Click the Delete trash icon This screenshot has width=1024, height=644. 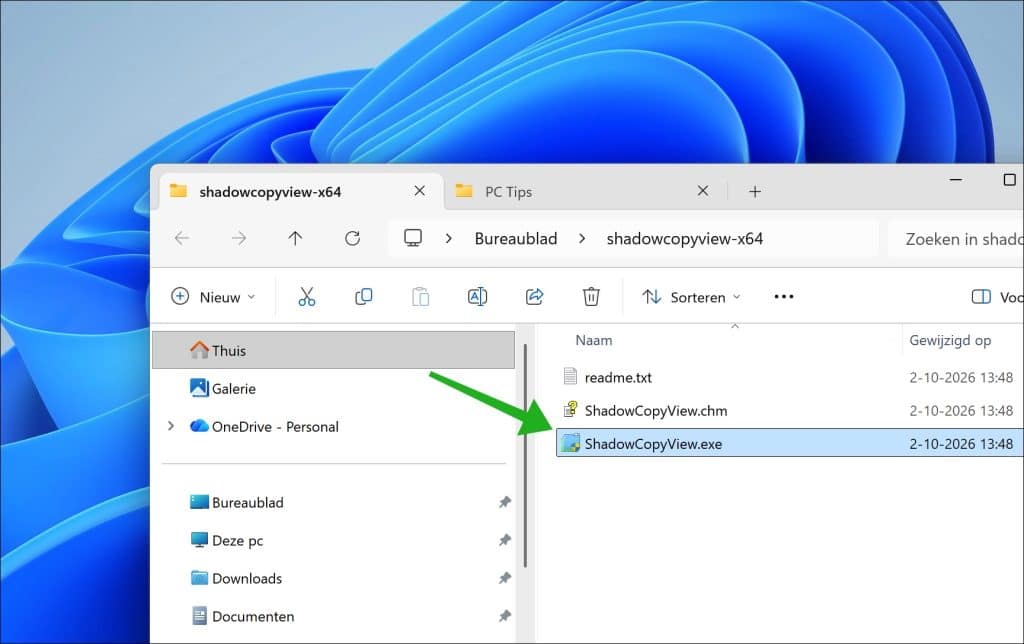(x=591, y=297)
